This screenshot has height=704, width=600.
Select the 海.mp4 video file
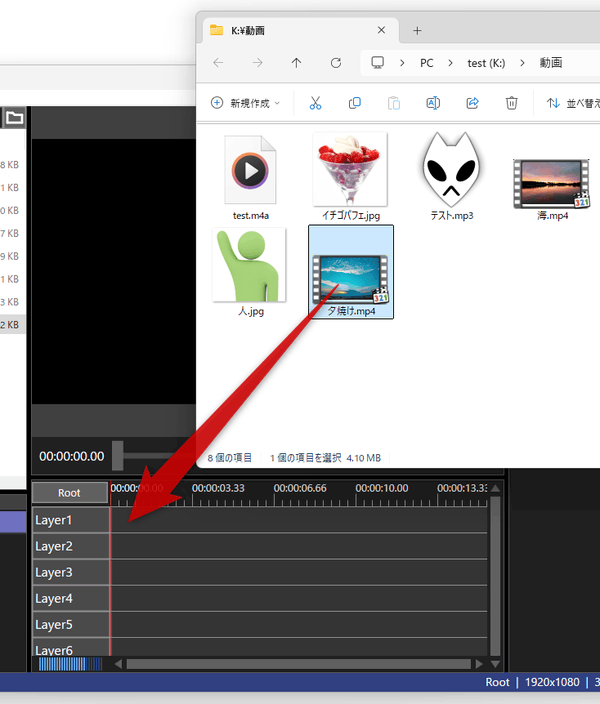[552, 189]
